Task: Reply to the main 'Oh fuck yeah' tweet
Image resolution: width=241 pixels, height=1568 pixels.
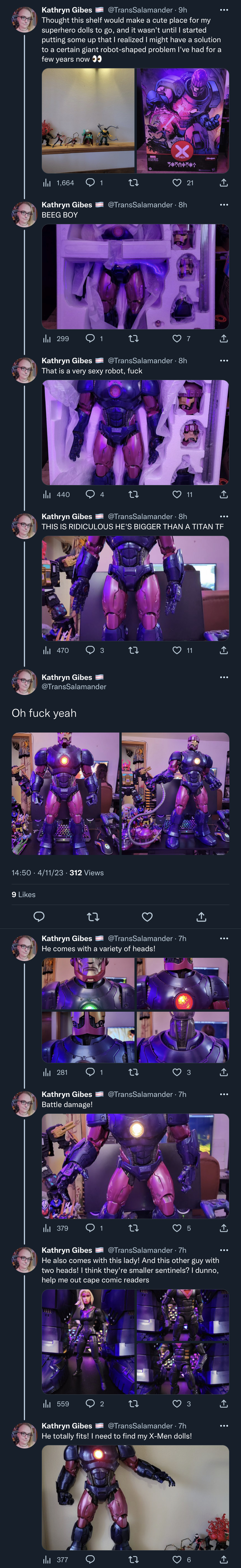Action: [x=39, y=917]
